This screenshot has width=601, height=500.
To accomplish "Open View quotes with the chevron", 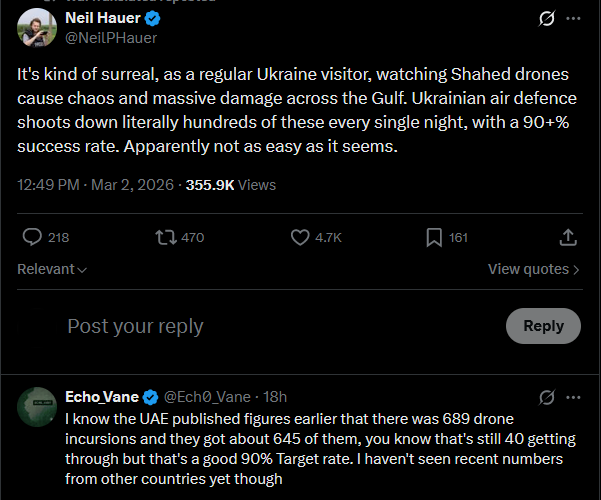I will 533,269.
